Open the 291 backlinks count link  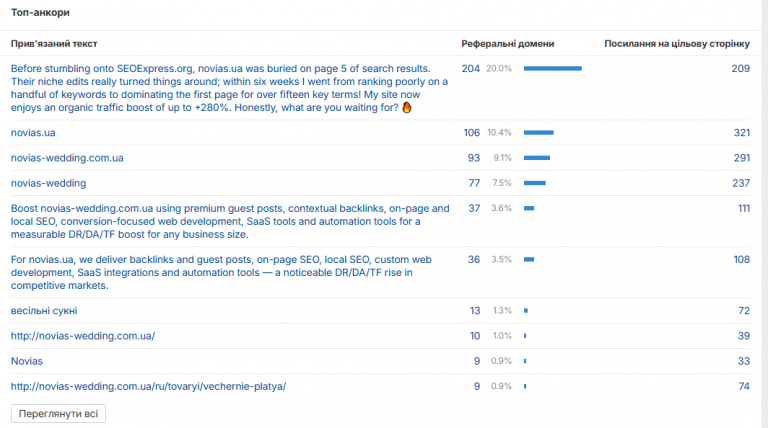coord(742,158)
